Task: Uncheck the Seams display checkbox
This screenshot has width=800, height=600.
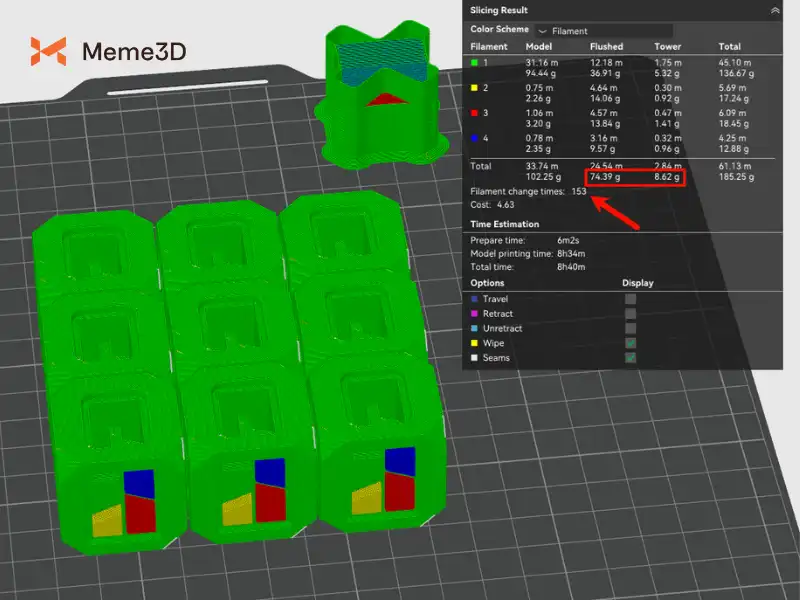Action: [x=630, y=358]
